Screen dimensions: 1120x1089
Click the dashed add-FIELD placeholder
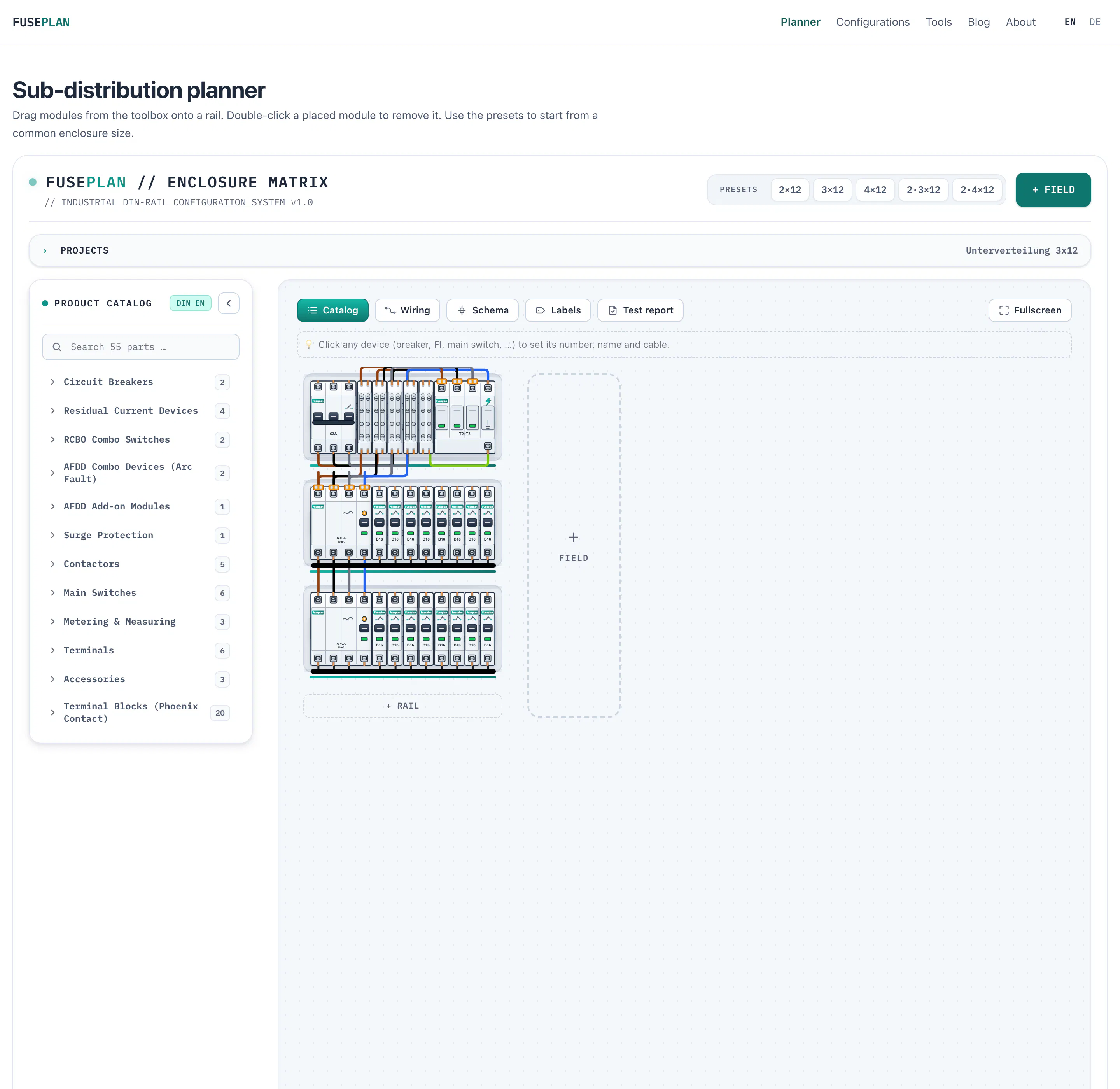click(x=574, y=545)
